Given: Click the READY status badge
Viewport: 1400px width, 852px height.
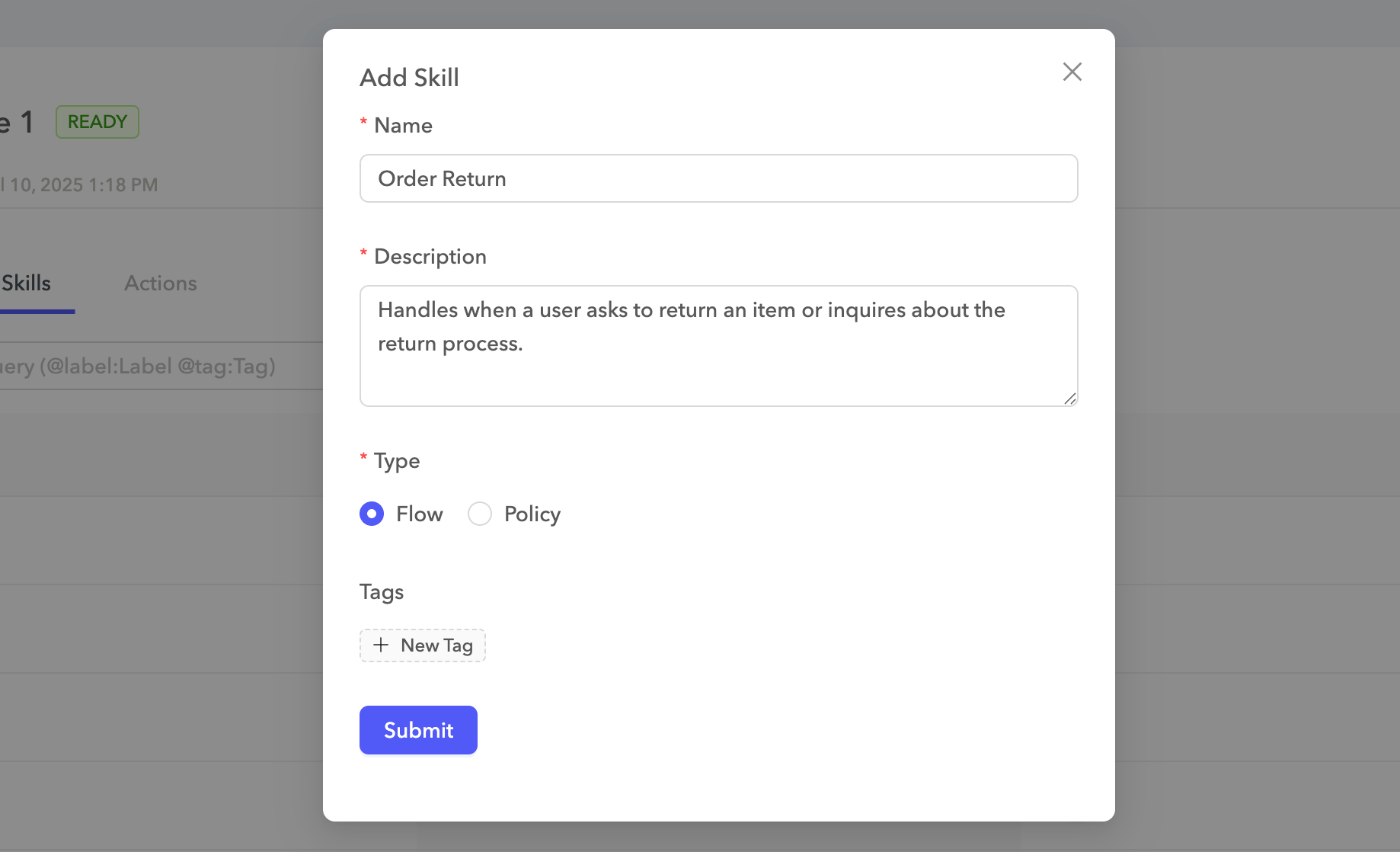Looking at the screenshot, I should (x=97, y=122).
